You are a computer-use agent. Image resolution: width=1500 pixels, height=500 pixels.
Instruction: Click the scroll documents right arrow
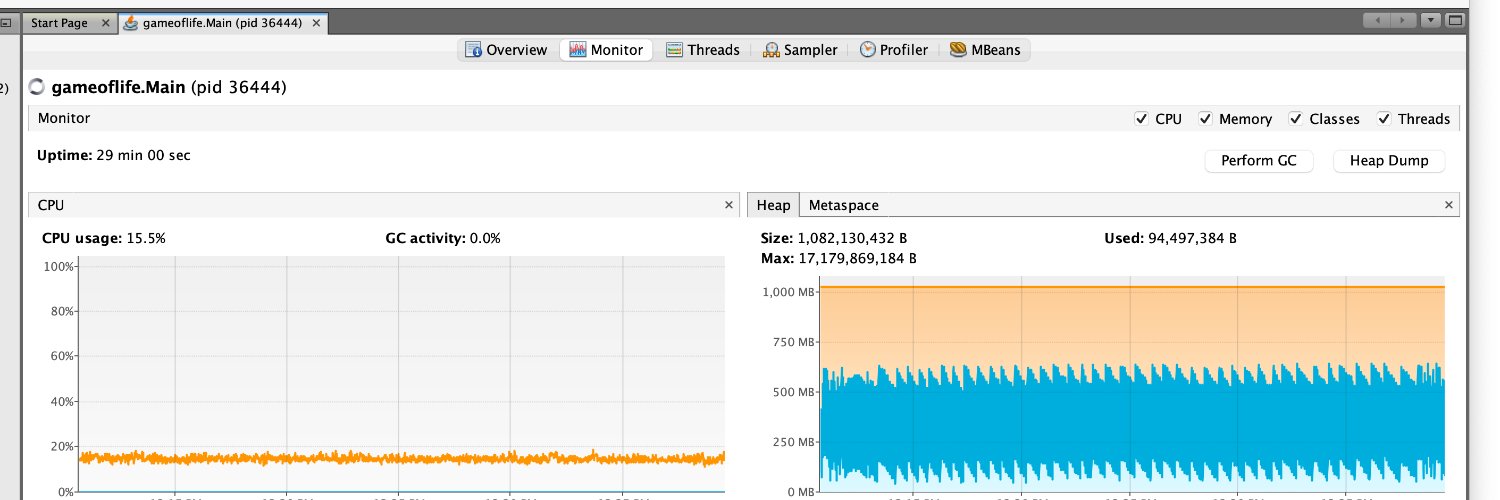click(1405, 20)
